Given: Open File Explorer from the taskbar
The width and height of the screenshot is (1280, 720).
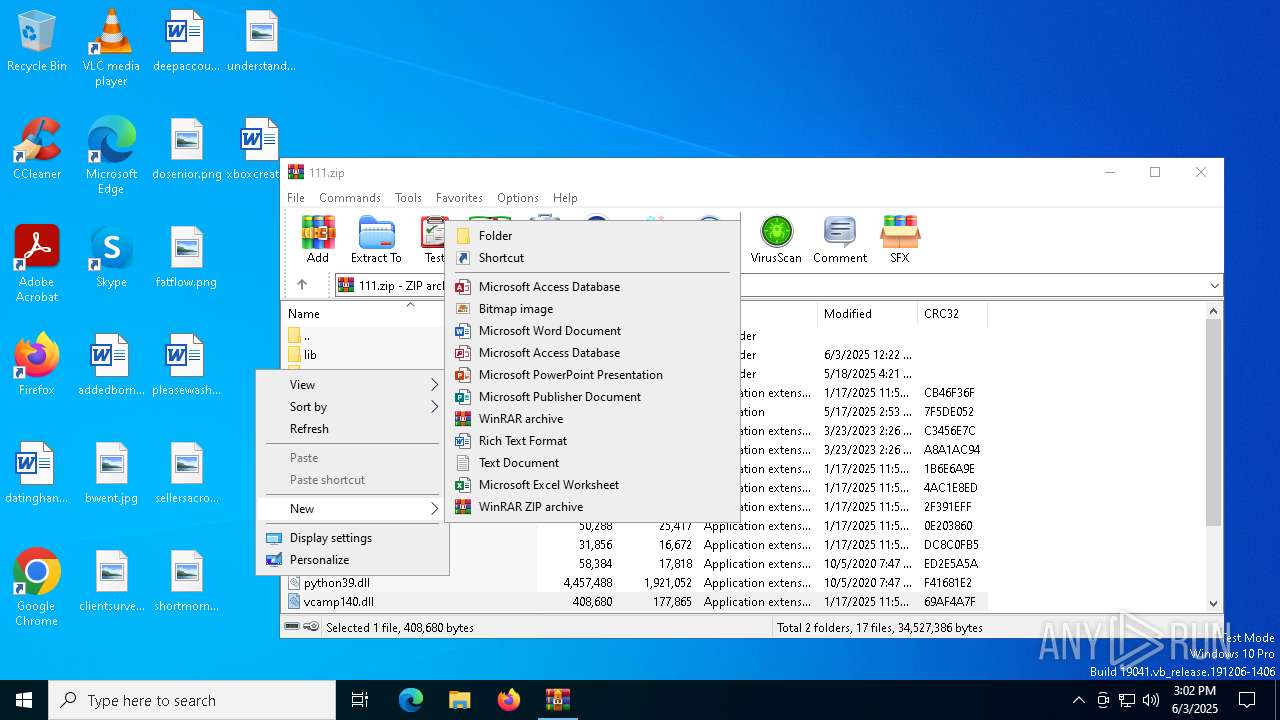Looking at the screenshot, I should [459, 700].
